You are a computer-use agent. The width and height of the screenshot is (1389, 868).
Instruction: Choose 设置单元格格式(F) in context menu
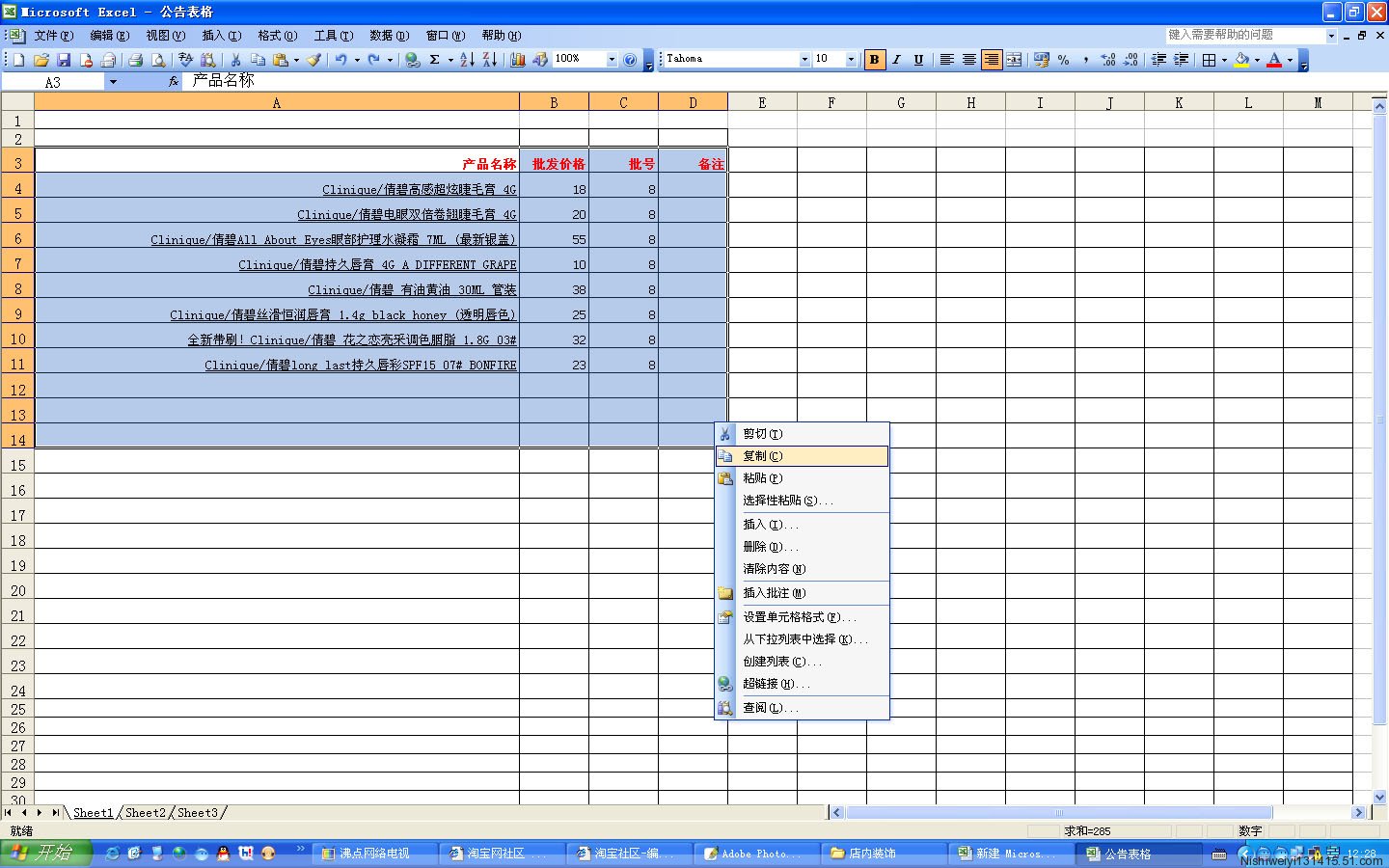pyautogui.click(x=802, y=617)
